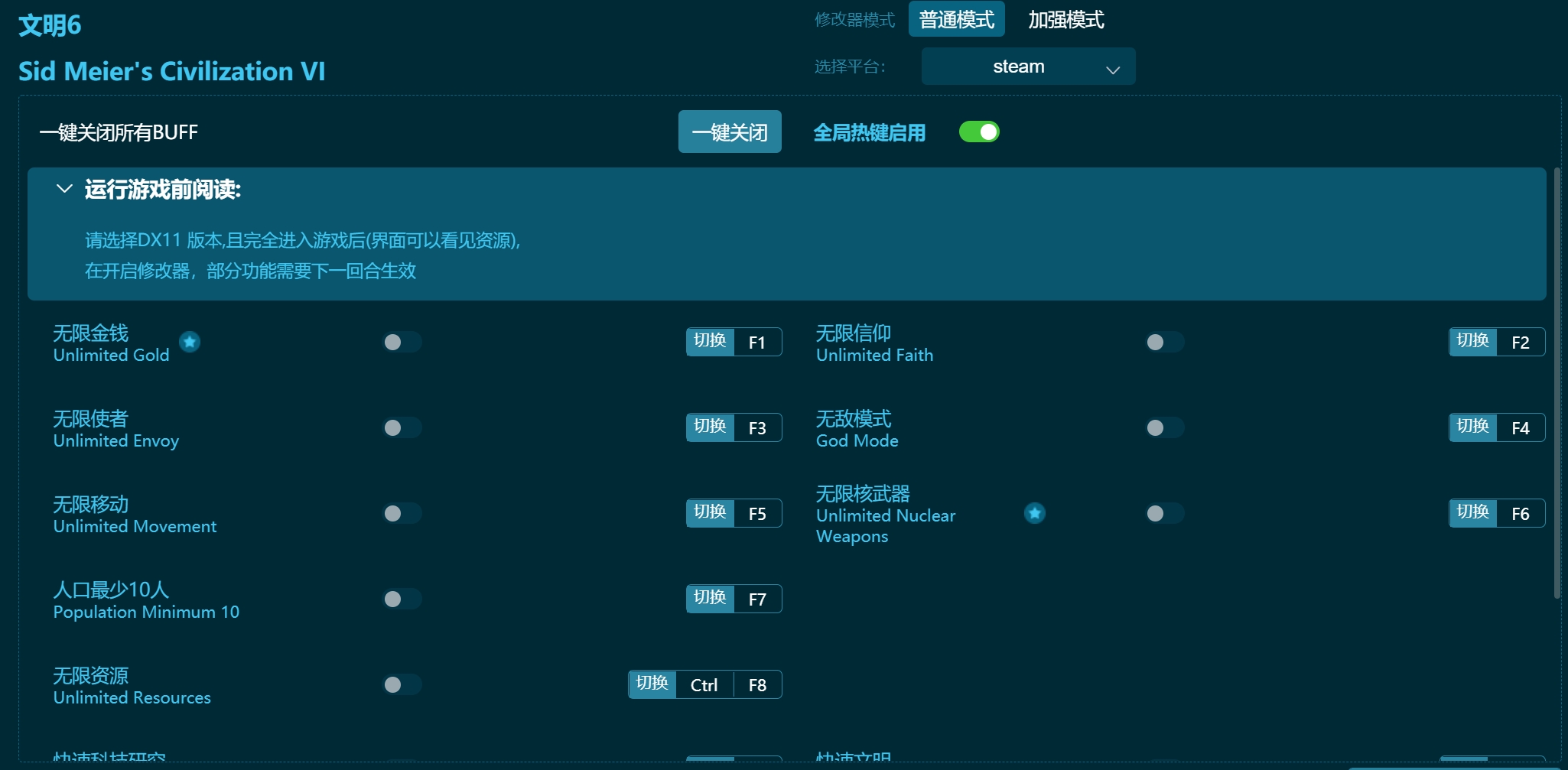Image resolution: width=1568 pixels, height=770 pixels.
Task: Click the 文明6 title text
Action: click(50, 25)
